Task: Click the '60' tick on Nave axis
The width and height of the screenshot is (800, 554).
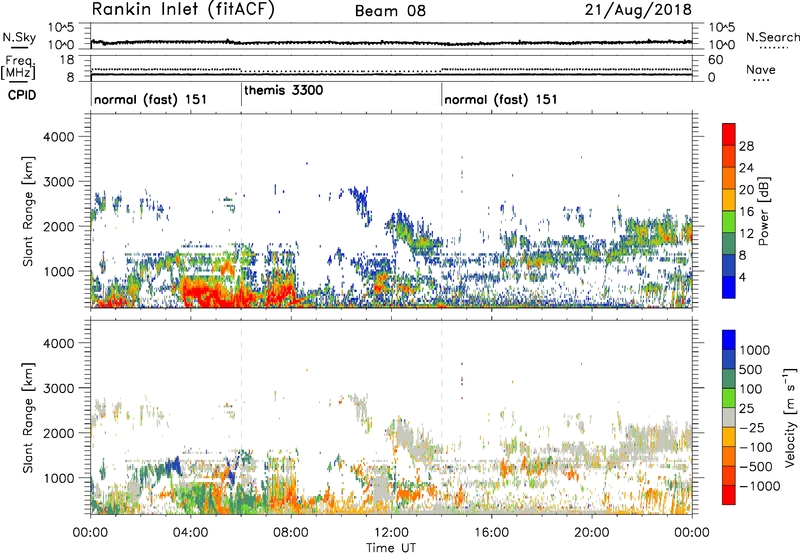Action: coord(715,60)
